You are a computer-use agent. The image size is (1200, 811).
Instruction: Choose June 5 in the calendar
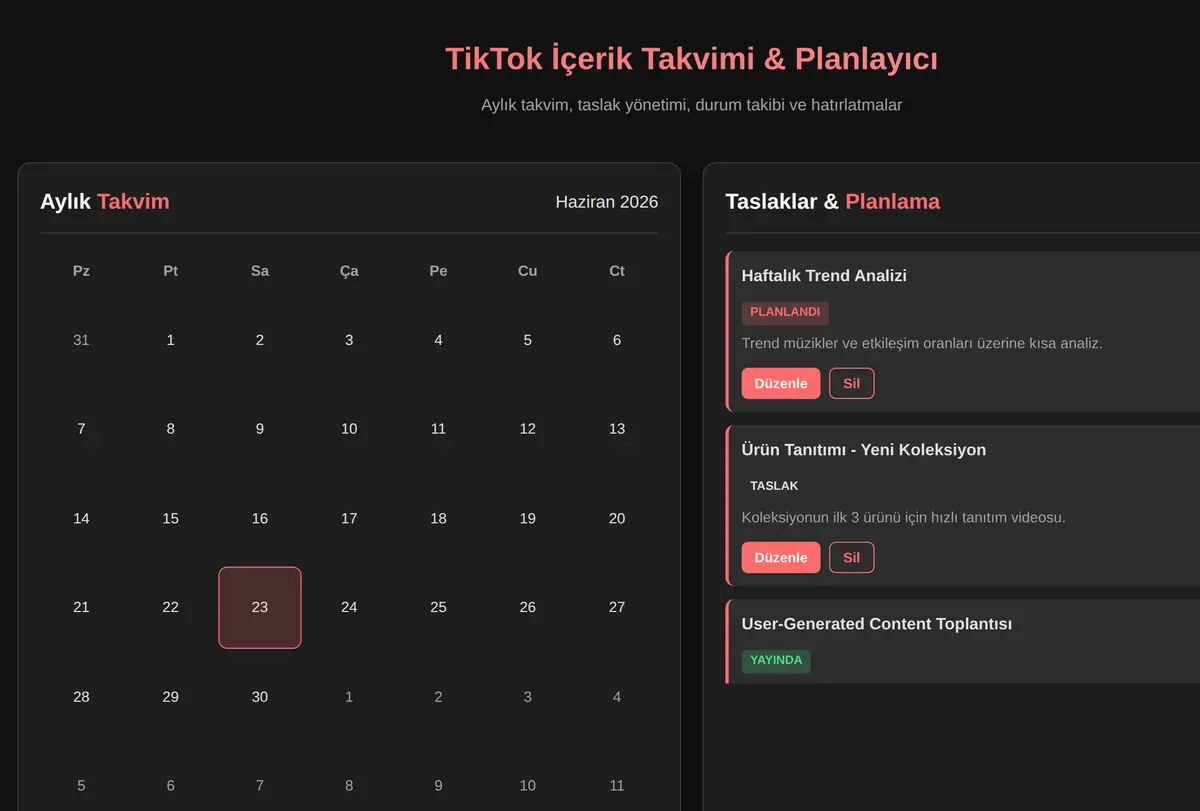[x=528, y=340]
